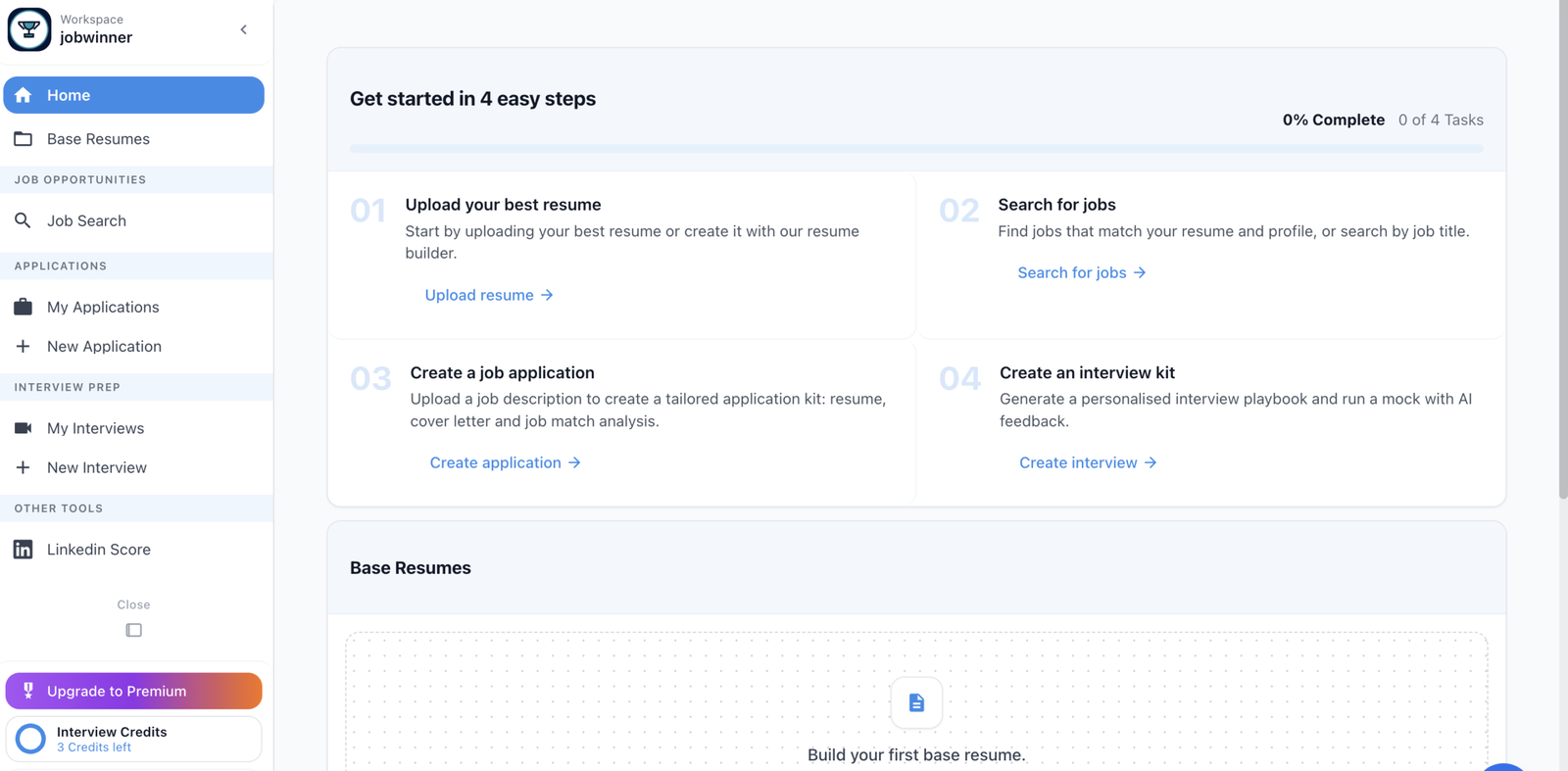
Task: Click the trophy icon on the Upgrade button
Action: 28,691
